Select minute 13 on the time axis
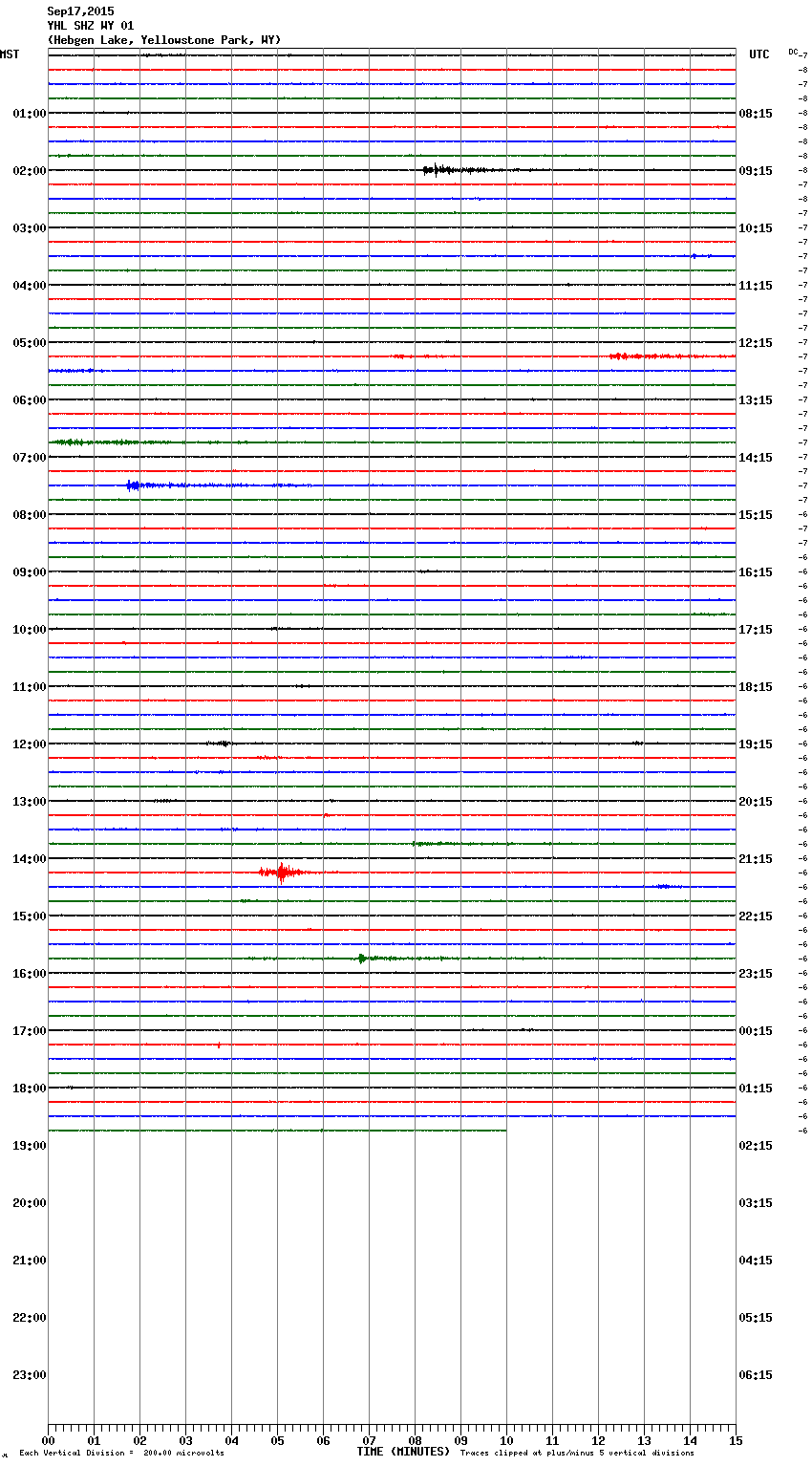The height and width of the screenshot is (1466, 812). point(644,1440)
